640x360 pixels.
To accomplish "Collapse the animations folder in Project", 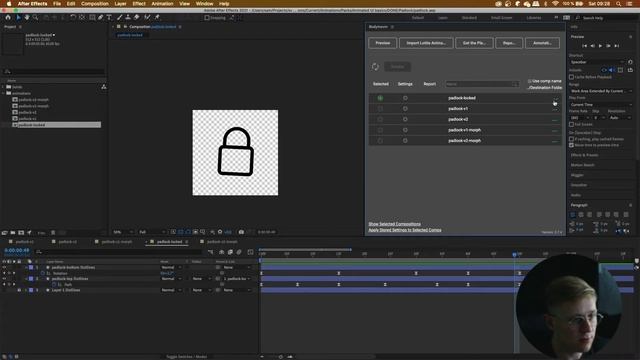I will 3,93.
